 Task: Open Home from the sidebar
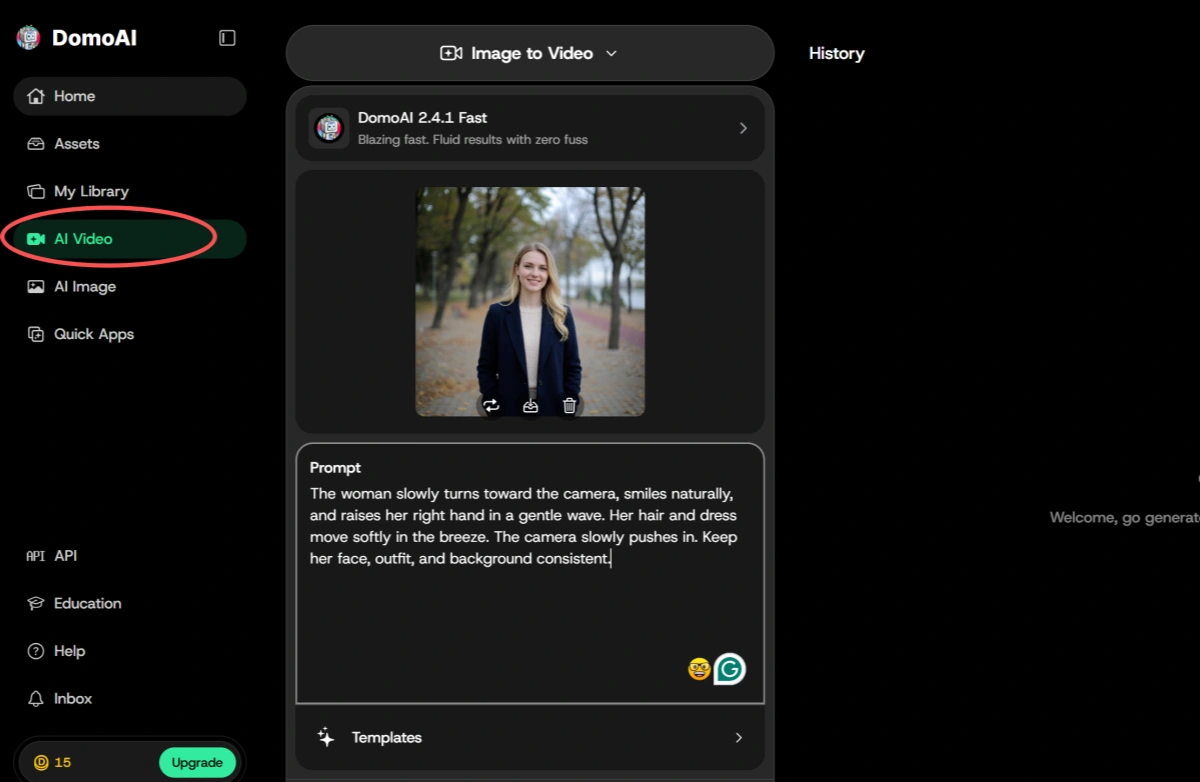click(130, 96)
